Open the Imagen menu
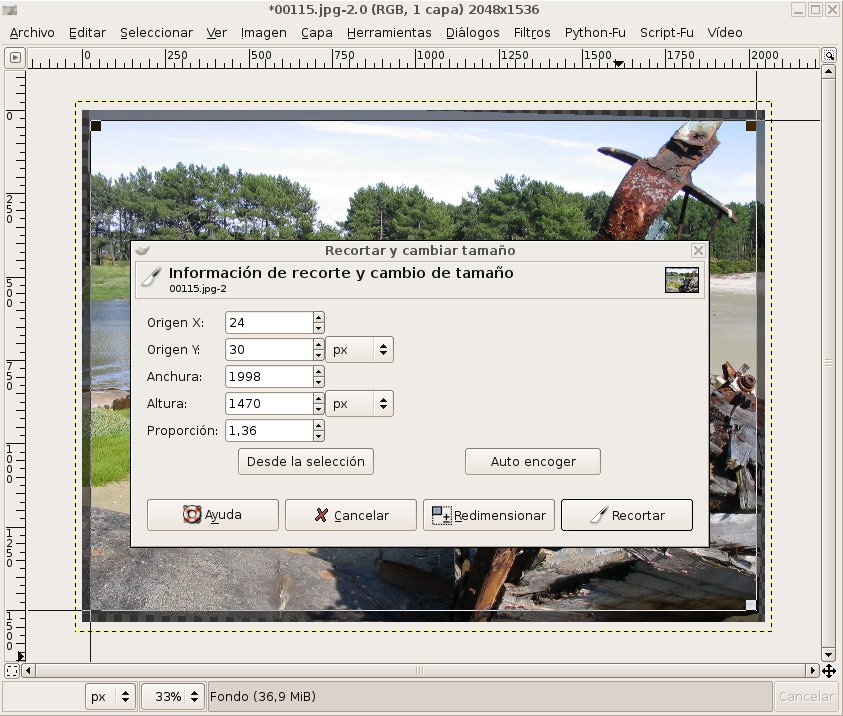843x716 pixels. (x=263, y=33)
